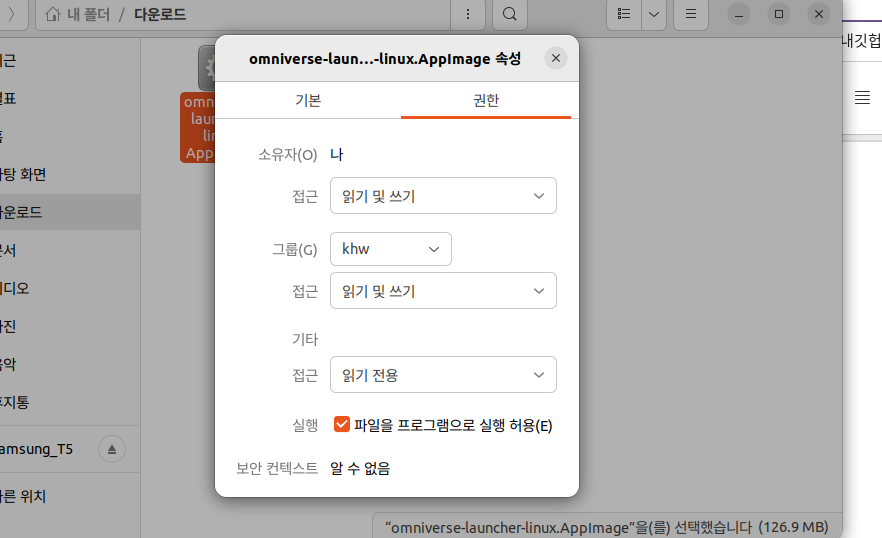Open Samsung_T5 in the sidebar

point(37,449)
